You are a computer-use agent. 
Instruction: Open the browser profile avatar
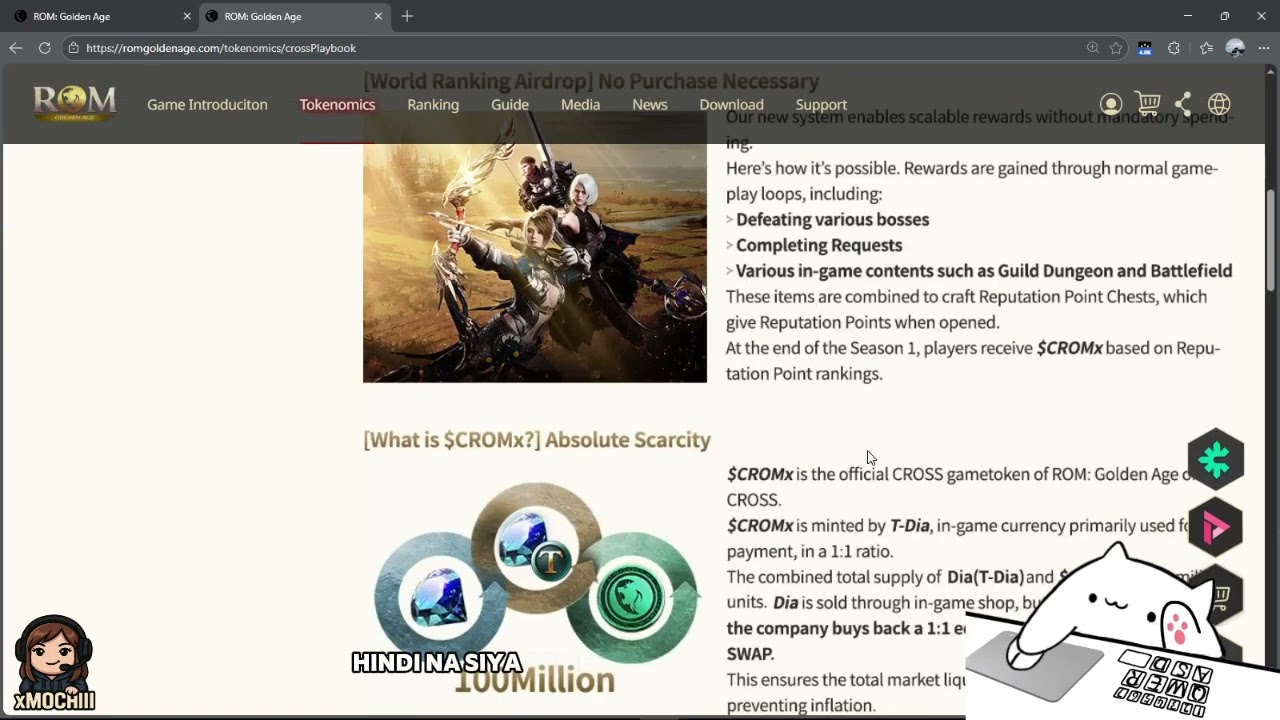click(1235, 48)
